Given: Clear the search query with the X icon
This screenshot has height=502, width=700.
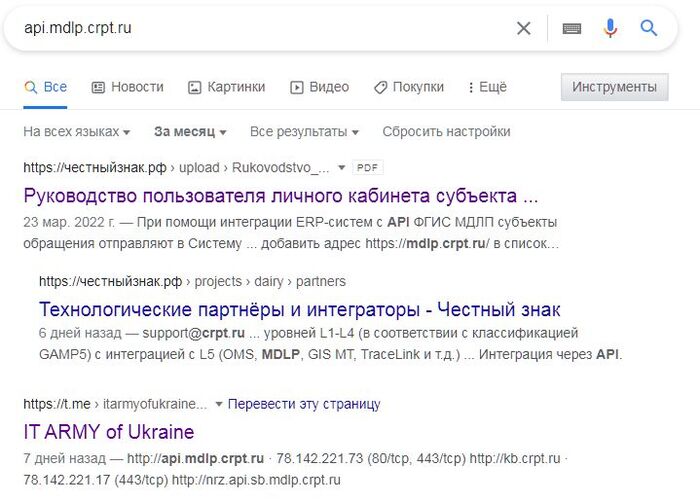Looking at the screenshot, I should point(524,29).
